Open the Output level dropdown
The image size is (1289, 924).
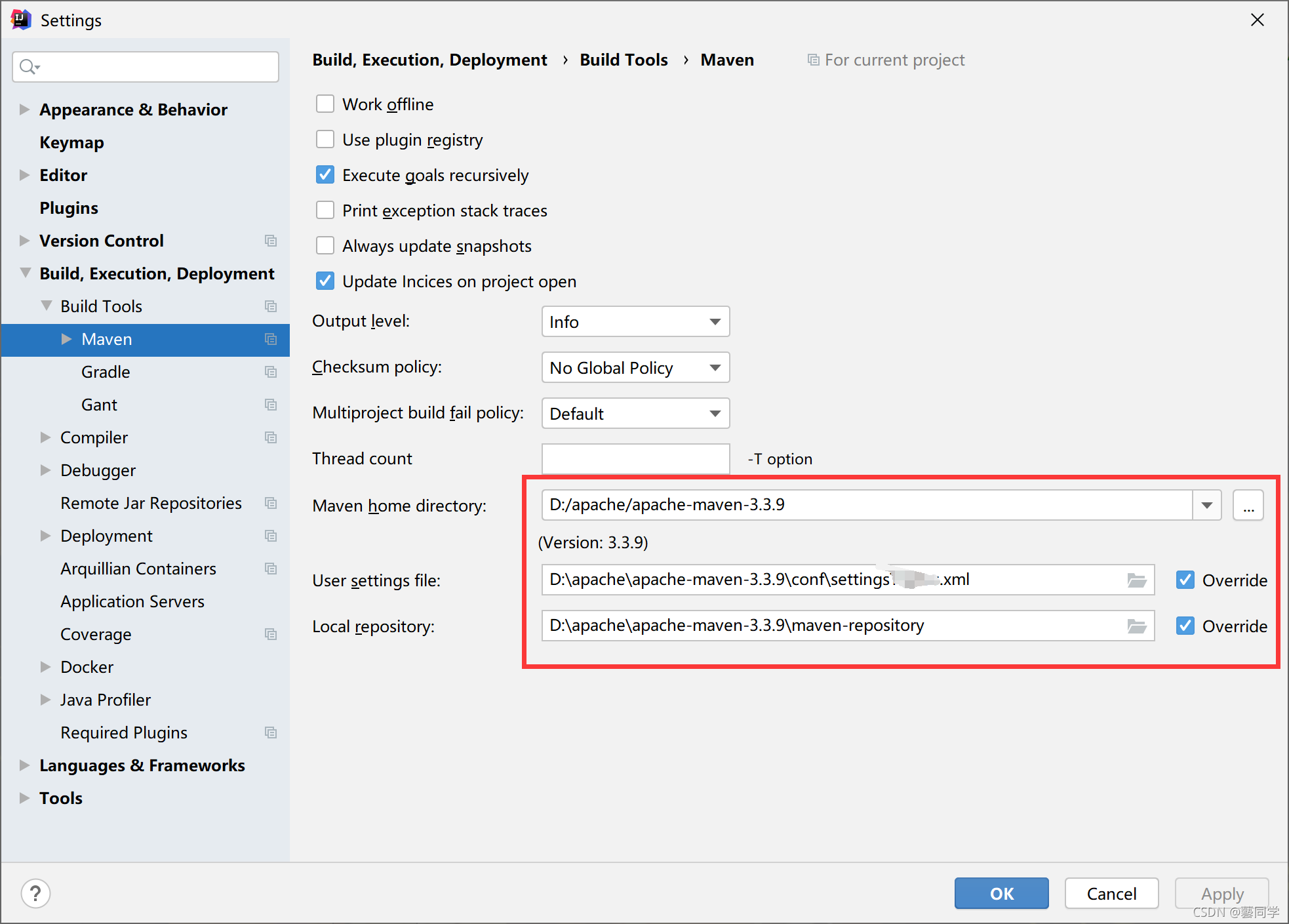(635, 322)
